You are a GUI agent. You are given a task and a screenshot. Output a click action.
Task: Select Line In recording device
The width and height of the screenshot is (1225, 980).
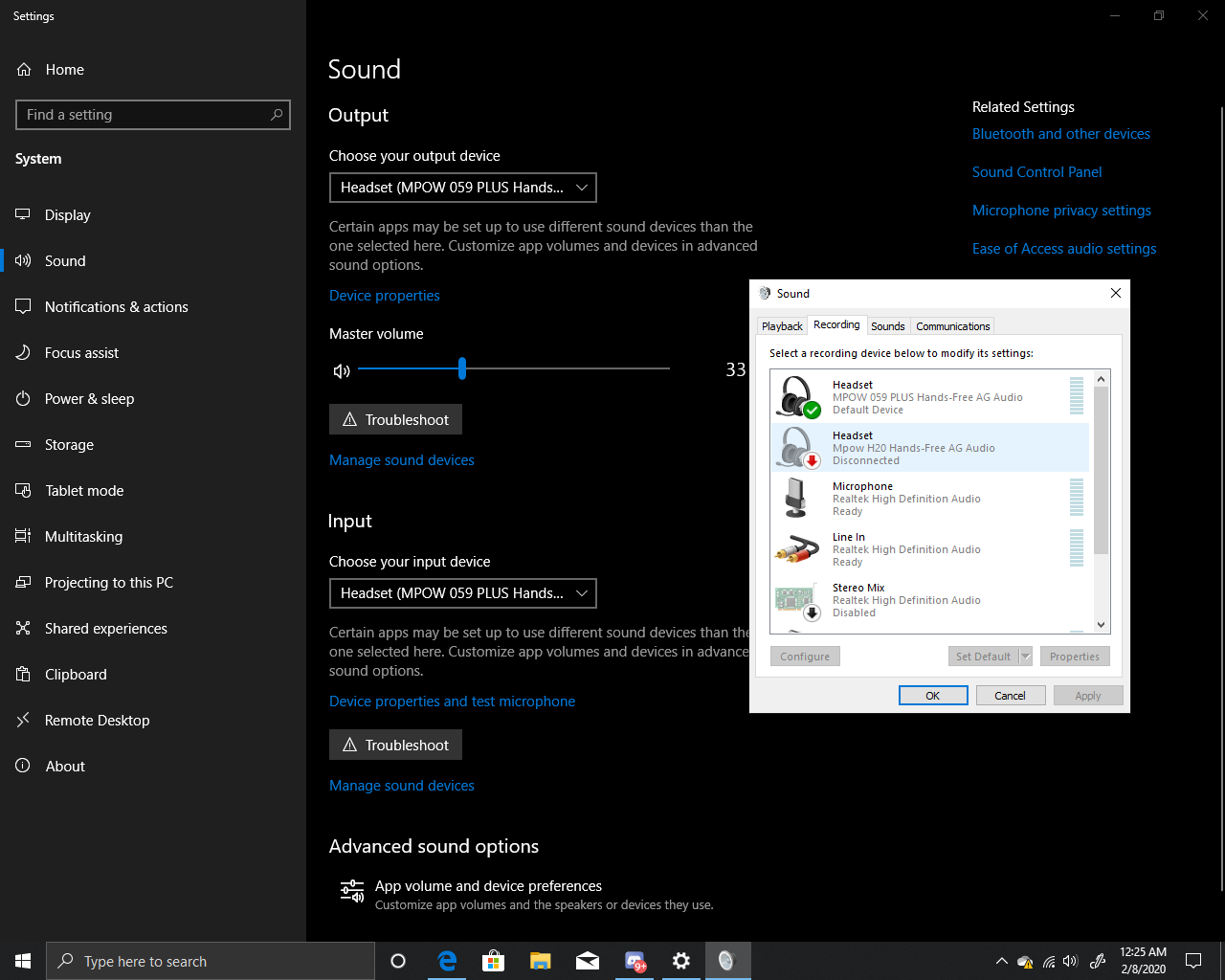pos(929,549)
